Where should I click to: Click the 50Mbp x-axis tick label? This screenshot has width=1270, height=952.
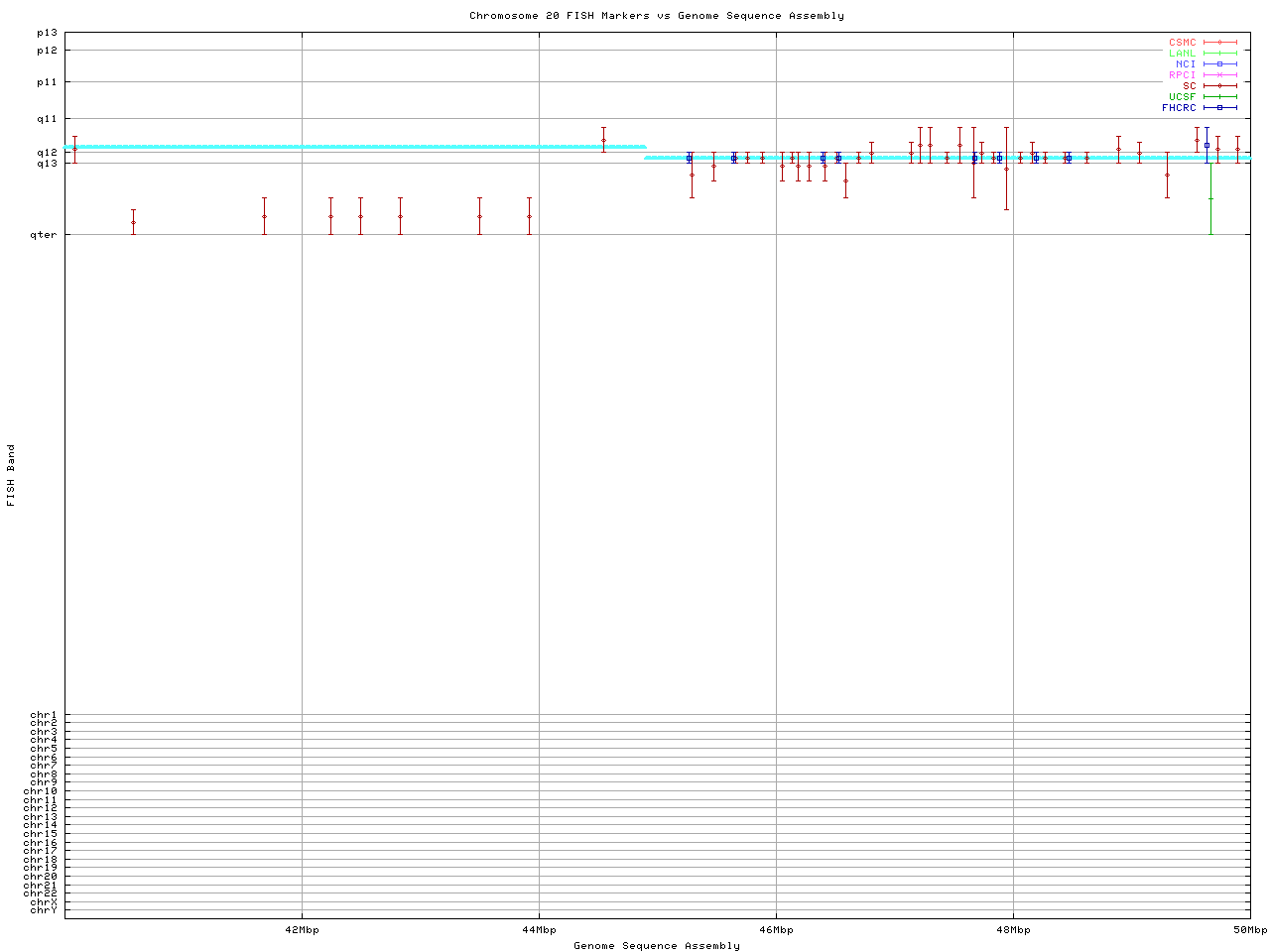pos(1249,930)
